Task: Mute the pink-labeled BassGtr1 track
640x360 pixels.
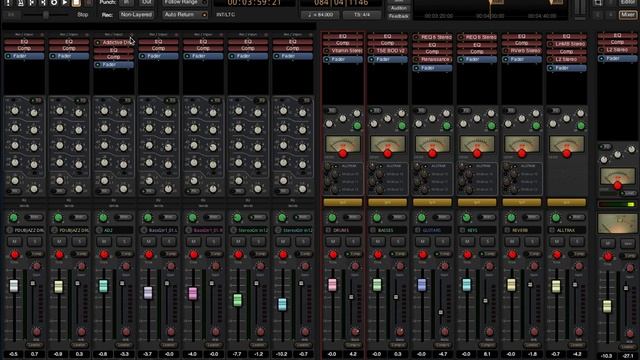Action: coord(193,242)
